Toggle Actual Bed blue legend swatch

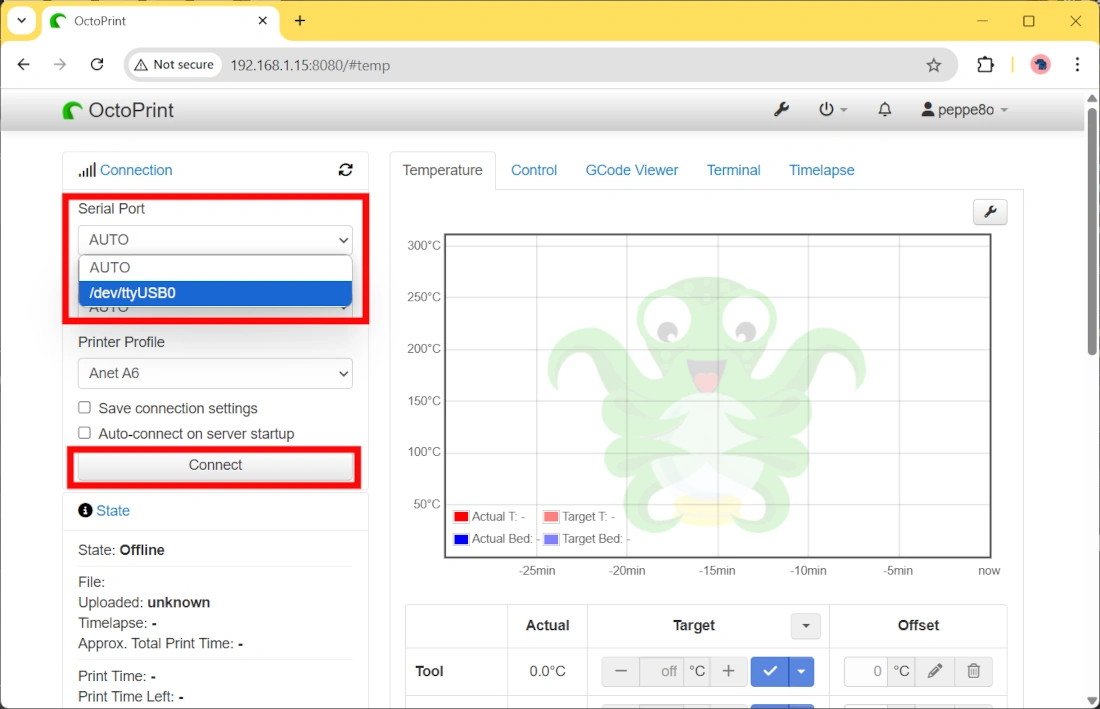pos(461,539)
